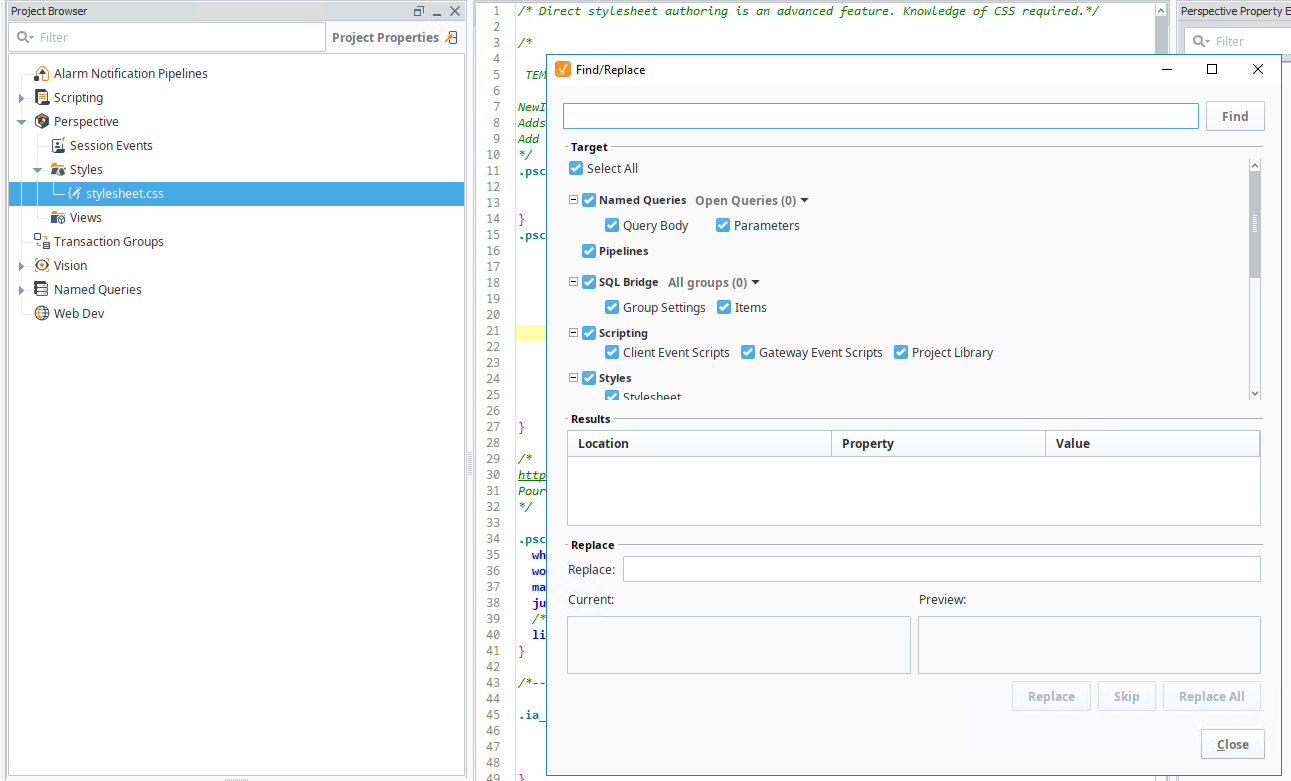Click the Transaction Groups icon
Viewport: 1291px width, 781px height.
click(41, 242)
